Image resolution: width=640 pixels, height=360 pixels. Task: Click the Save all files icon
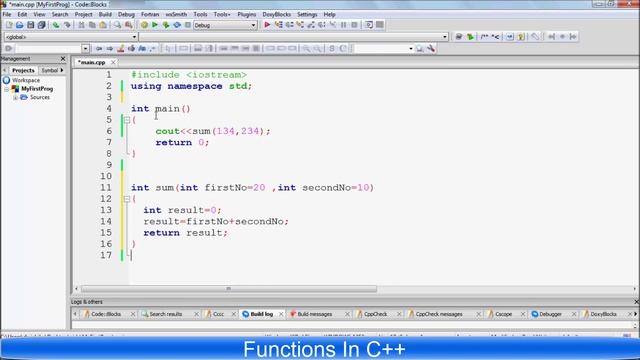pyautogui.click(x=41, y=25)
